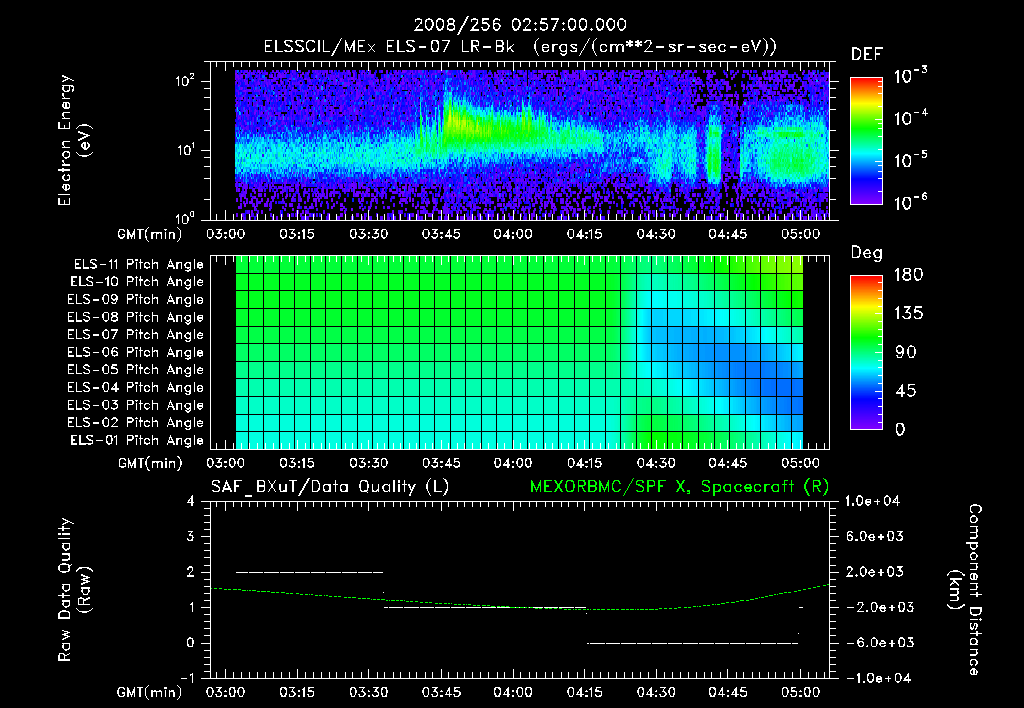The height and width of the screenshot is (708, 1024).
Task: Select the Raw Data Quality (Raw) axis label
Action: pyautogui.click(x=74, y=590)
